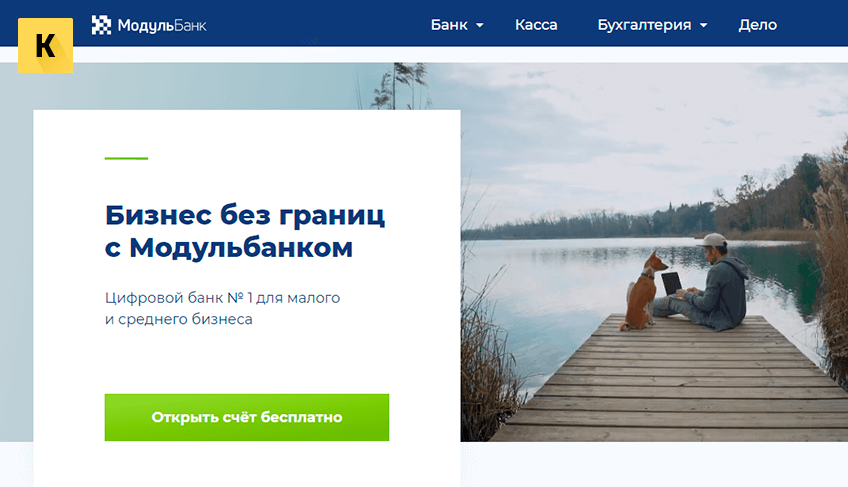Select the text Цифровой банк № 1
Image resolution: width=848 pixels, height=487 pixels.
(179, 298)
